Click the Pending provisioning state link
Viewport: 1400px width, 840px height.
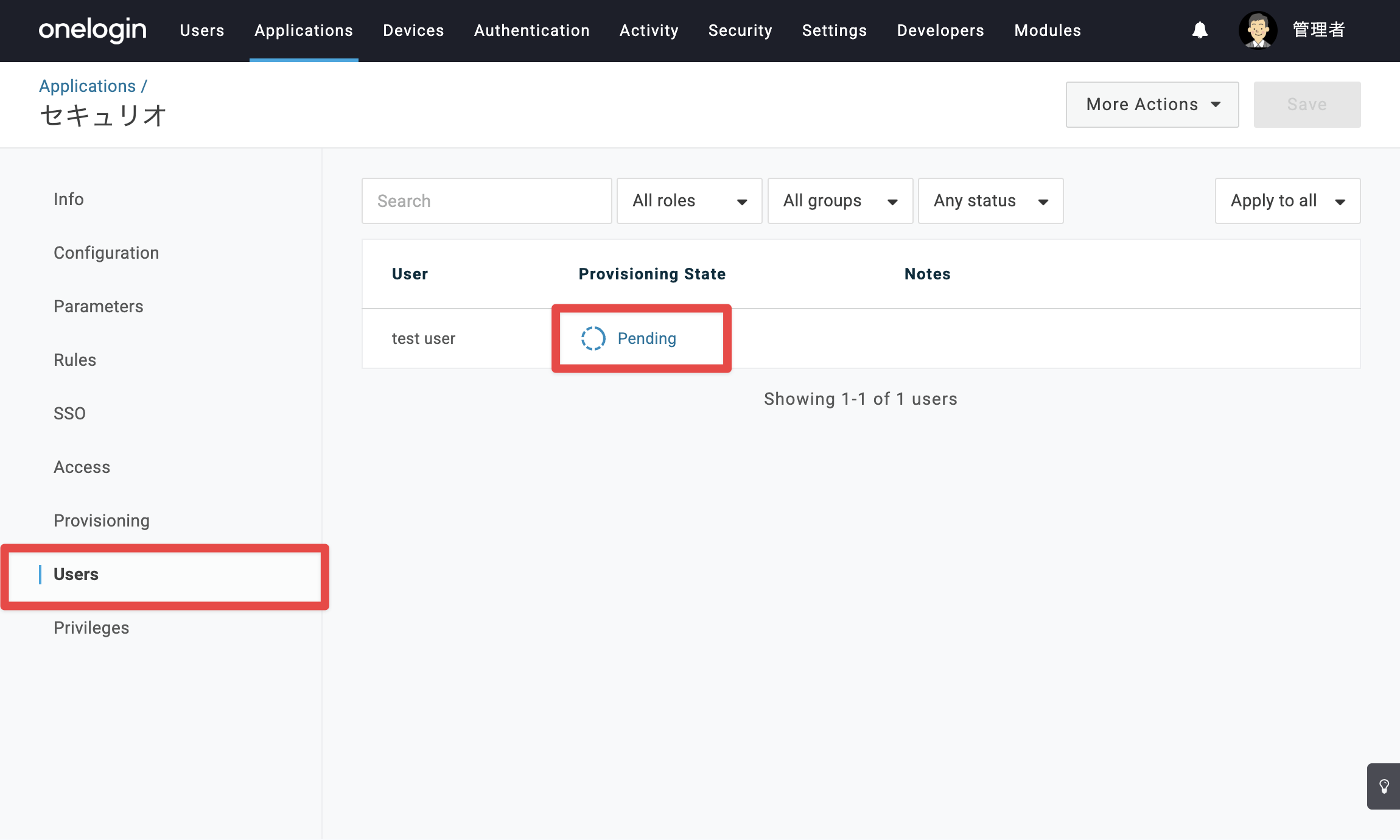[x=647, y=338]
